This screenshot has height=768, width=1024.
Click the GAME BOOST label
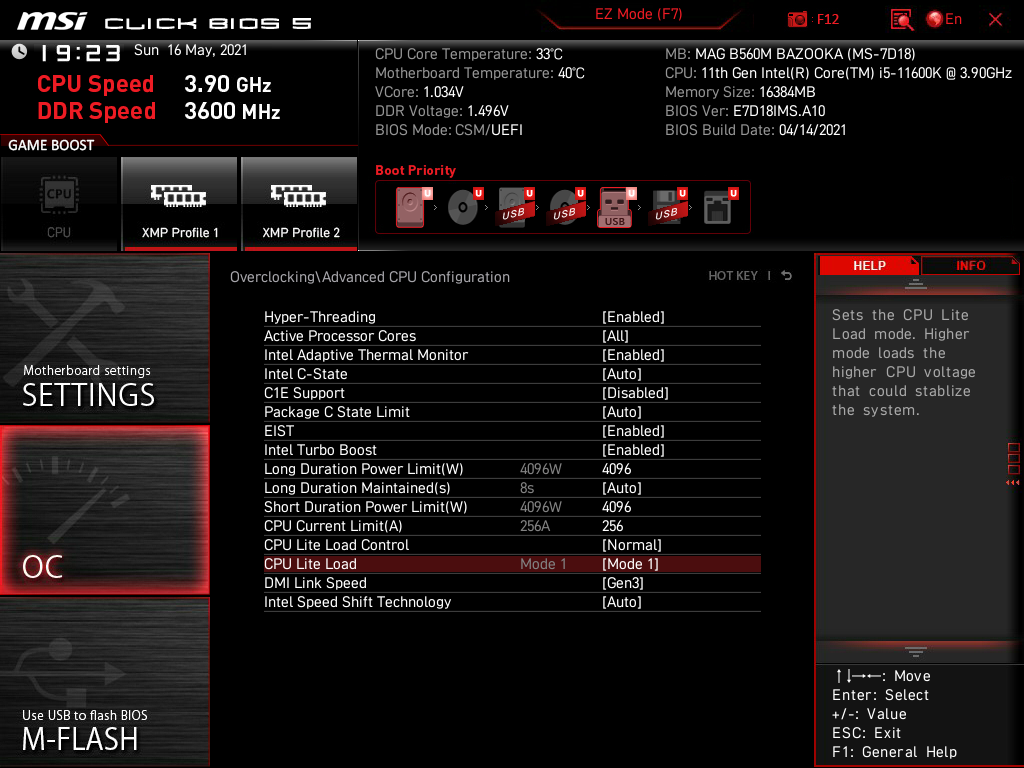(x=51, y=145)
